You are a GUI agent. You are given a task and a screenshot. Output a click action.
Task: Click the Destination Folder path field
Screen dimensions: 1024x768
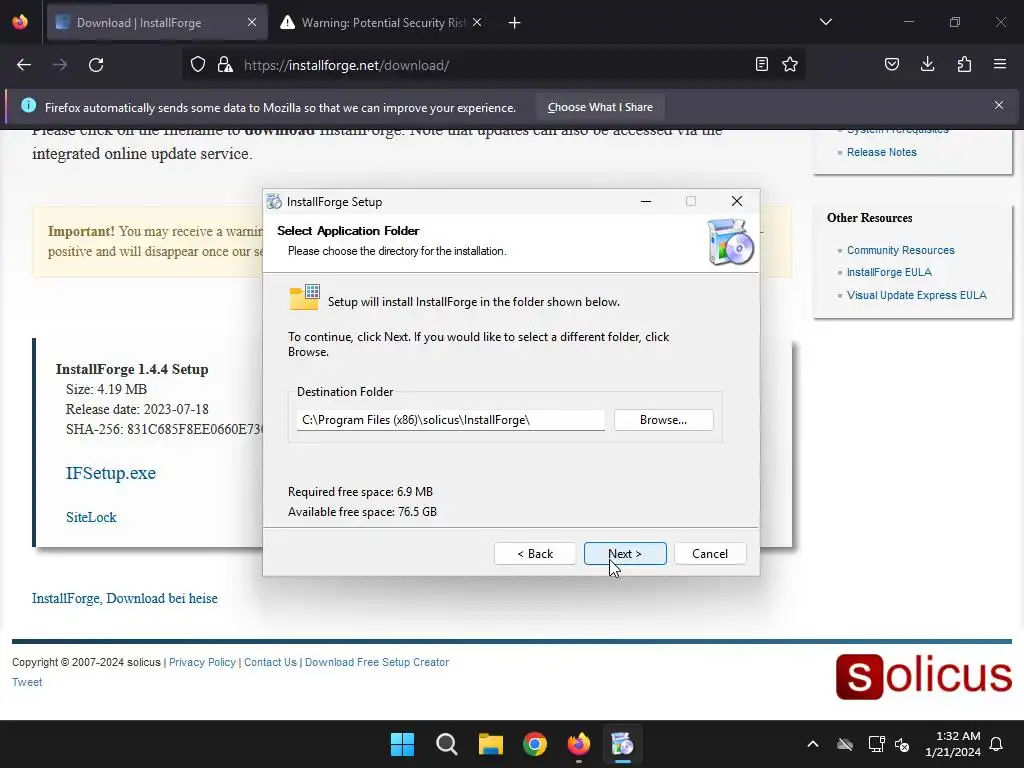(451, 420)
